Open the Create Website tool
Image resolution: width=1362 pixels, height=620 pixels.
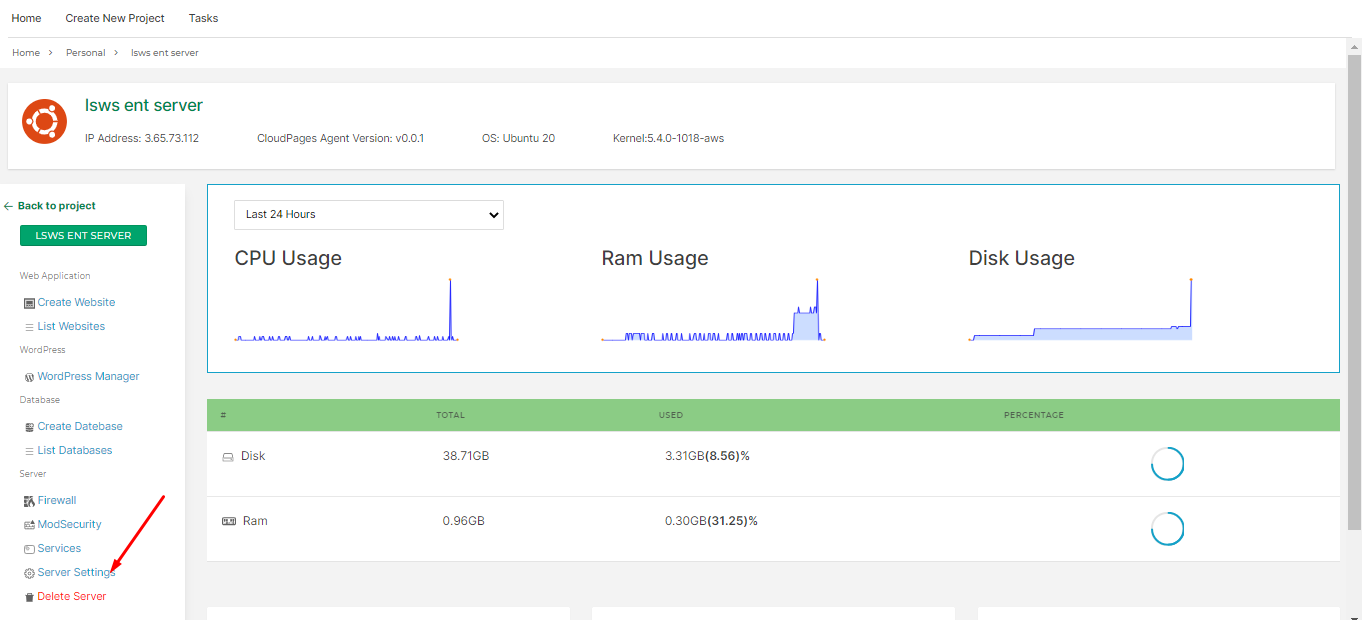(77, 301)
